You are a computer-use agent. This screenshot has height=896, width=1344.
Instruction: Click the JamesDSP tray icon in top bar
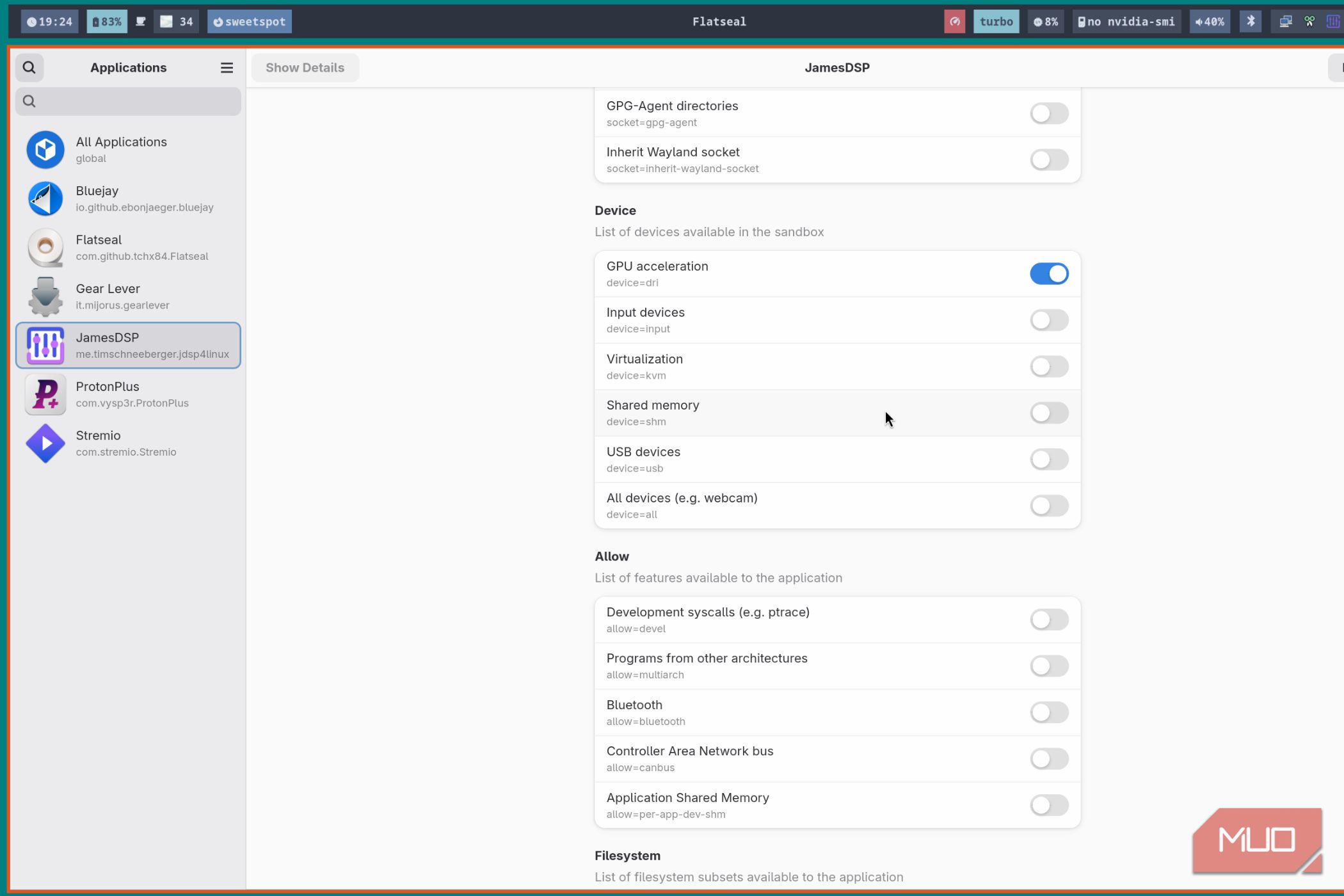[1332, 22]
